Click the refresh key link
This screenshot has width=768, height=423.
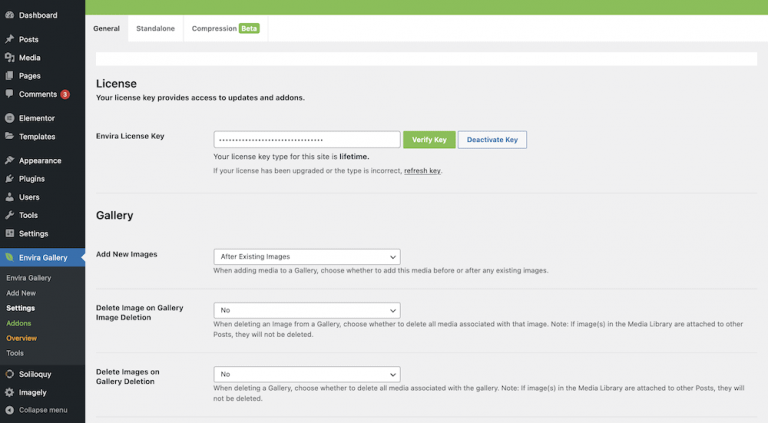point(422,171)
